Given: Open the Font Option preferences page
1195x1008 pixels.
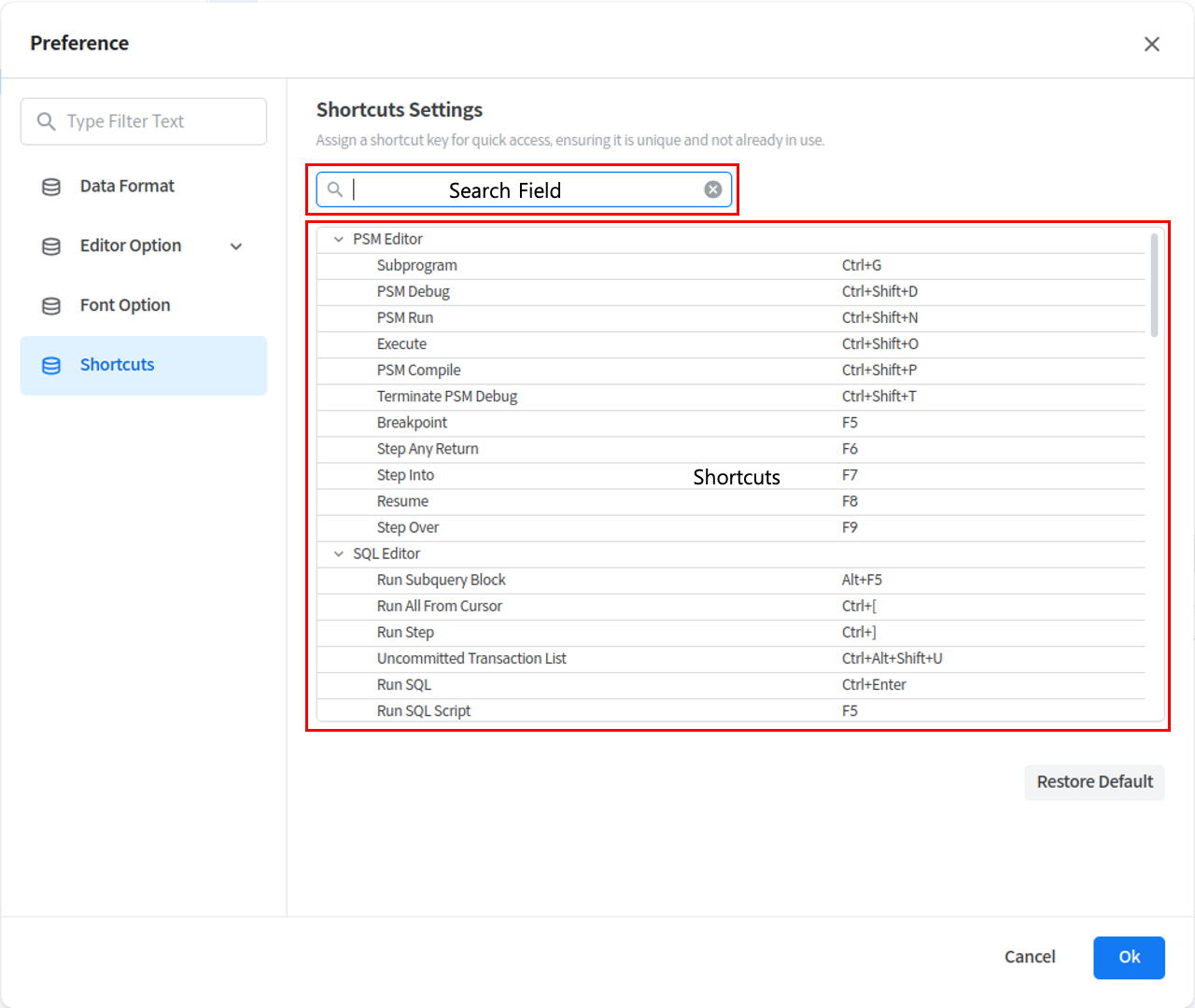Looking at the screenshot, I should [x=125, y=306].
